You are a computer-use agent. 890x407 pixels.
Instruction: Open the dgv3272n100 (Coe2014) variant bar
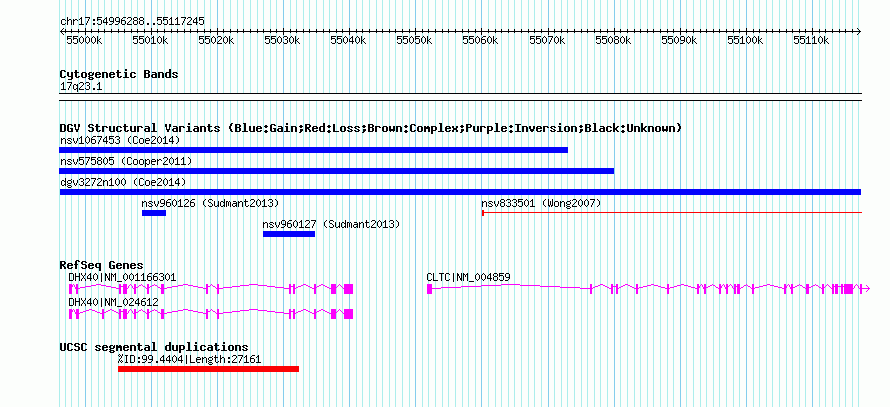point(460,192)
